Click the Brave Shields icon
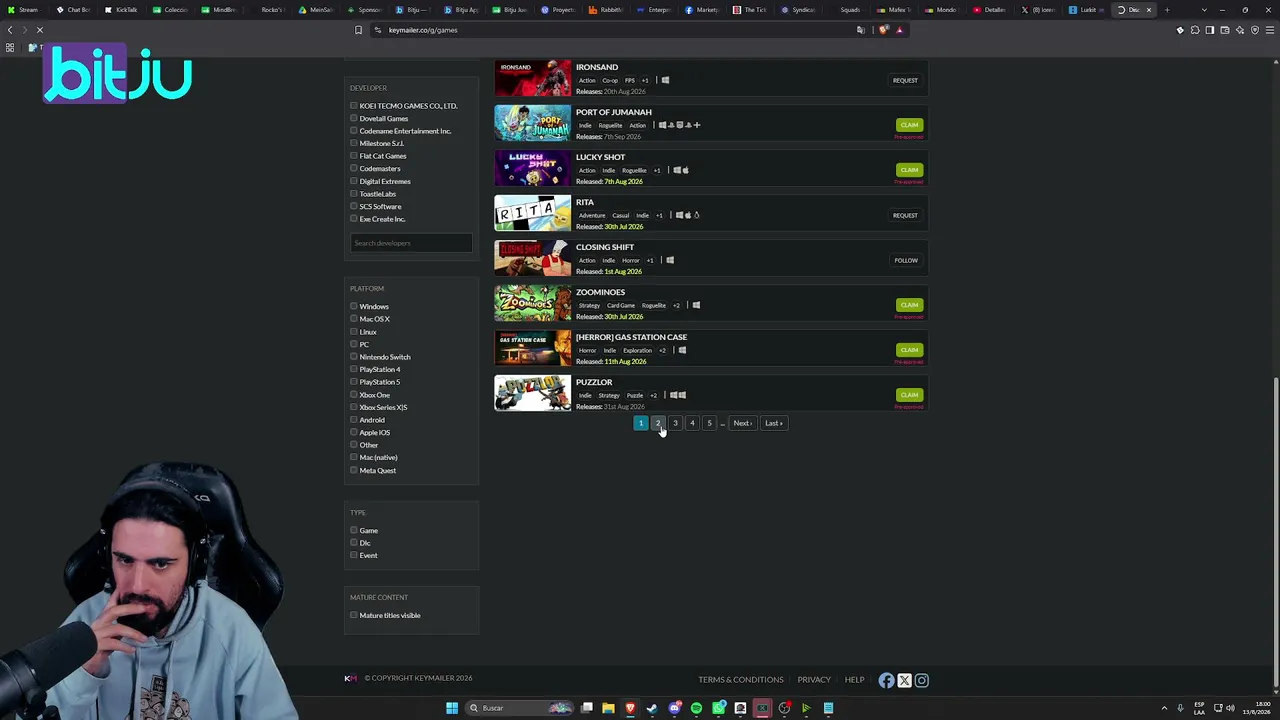 point(883,30)
